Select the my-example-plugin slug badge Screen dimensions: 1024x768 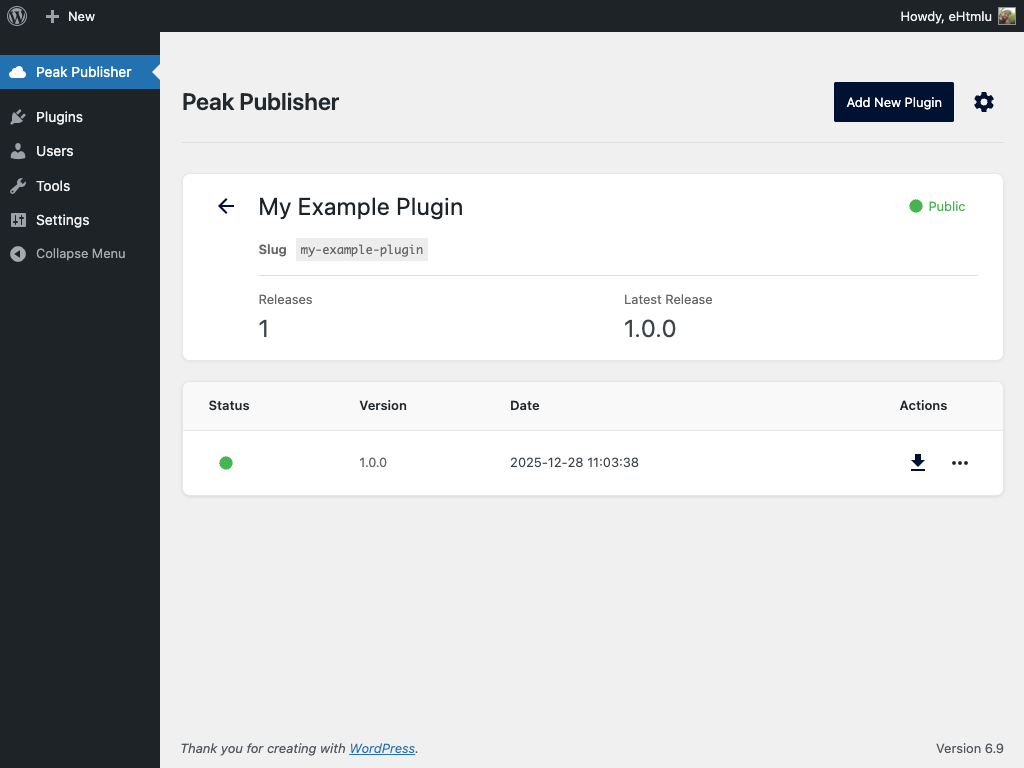362,249
